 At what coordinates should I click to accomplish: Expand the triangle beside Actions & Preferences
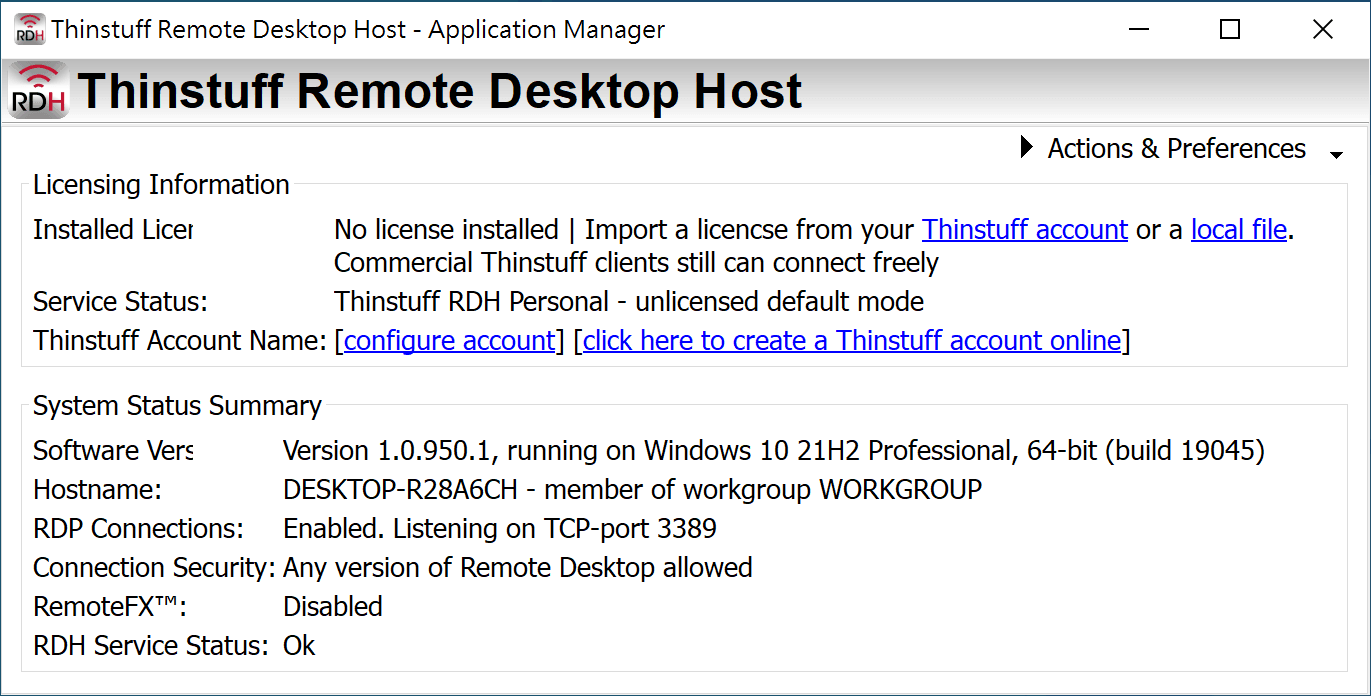(1026, 148)
